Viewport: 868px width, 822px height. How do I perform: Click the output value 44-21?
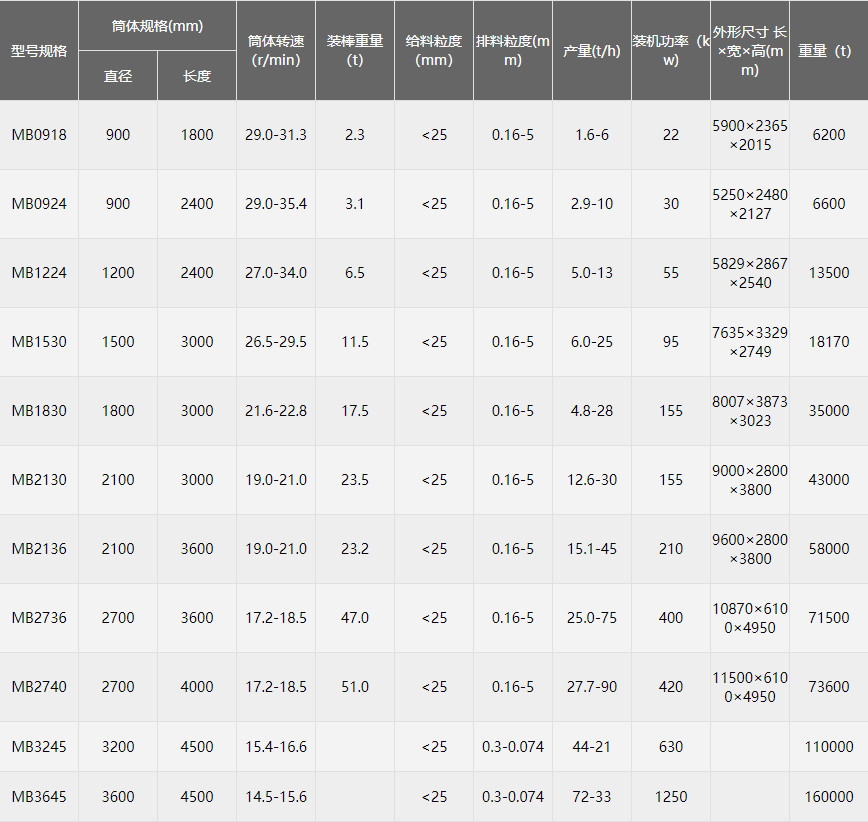click(x=592, y=747)
